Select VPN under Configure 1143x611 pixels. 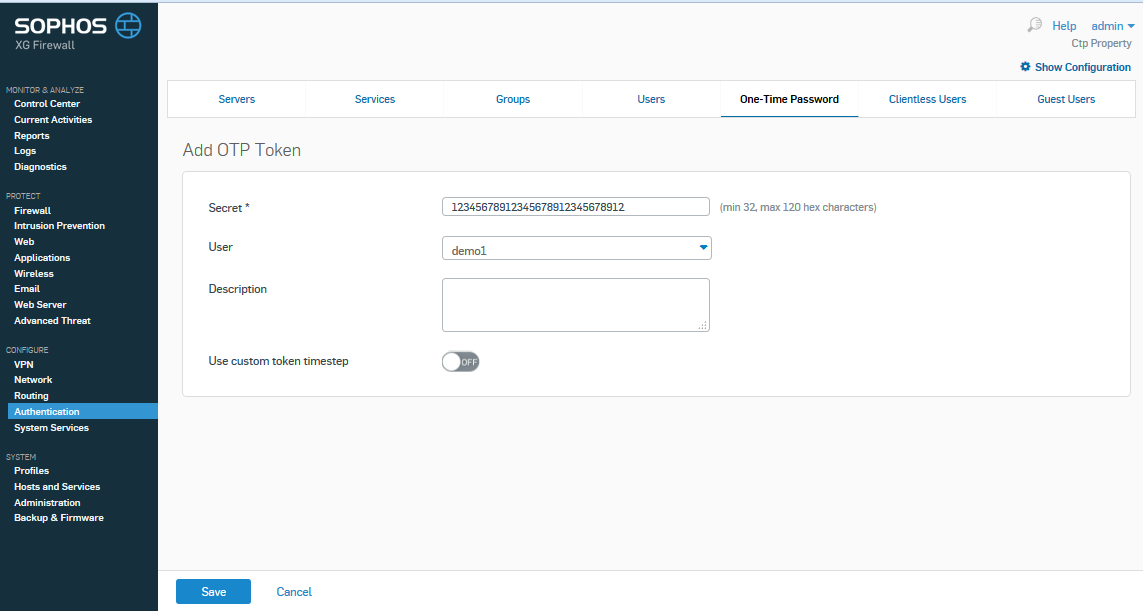click(x=23, y=365)
